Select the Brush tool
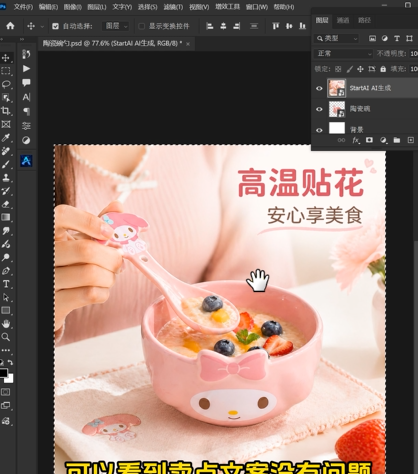Image resolution: width=418 pixels, height=474 pixels. (6, 164)
